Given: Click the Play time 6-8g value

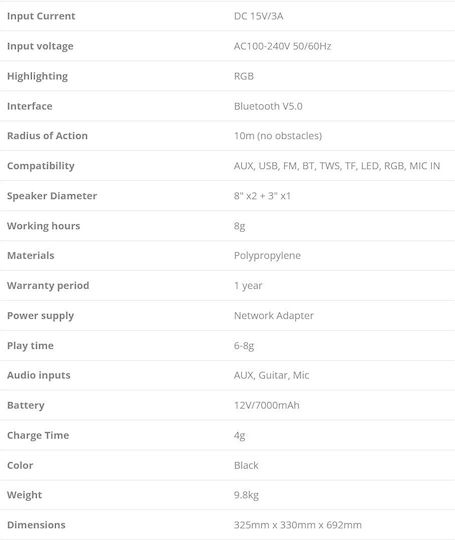Looking at the screenshot, I should [244, 346].
